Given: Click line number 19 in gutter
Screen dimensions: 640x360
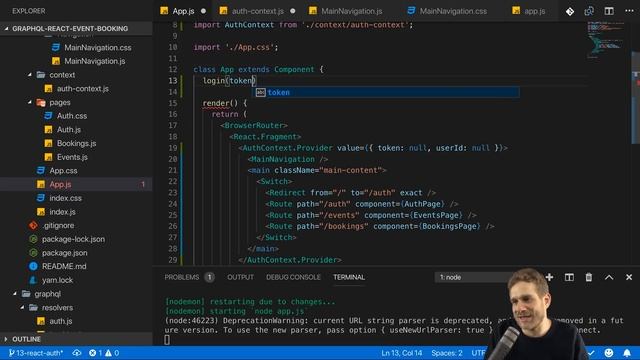Looking at the screenshot, I should pos(173,148).
